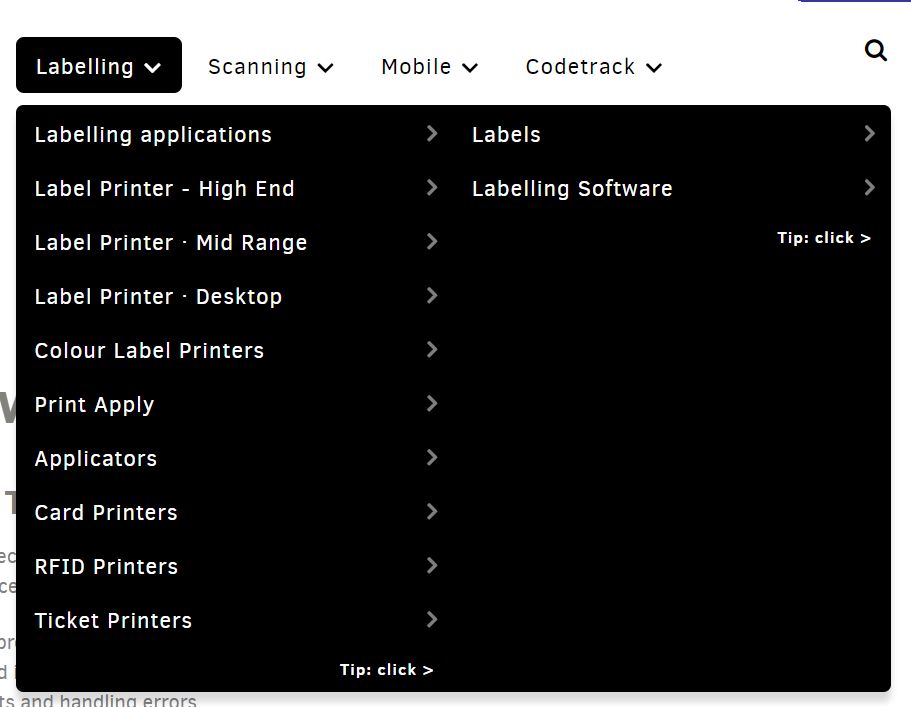Expand the Scanning dropdown menu

pos(271,67)
